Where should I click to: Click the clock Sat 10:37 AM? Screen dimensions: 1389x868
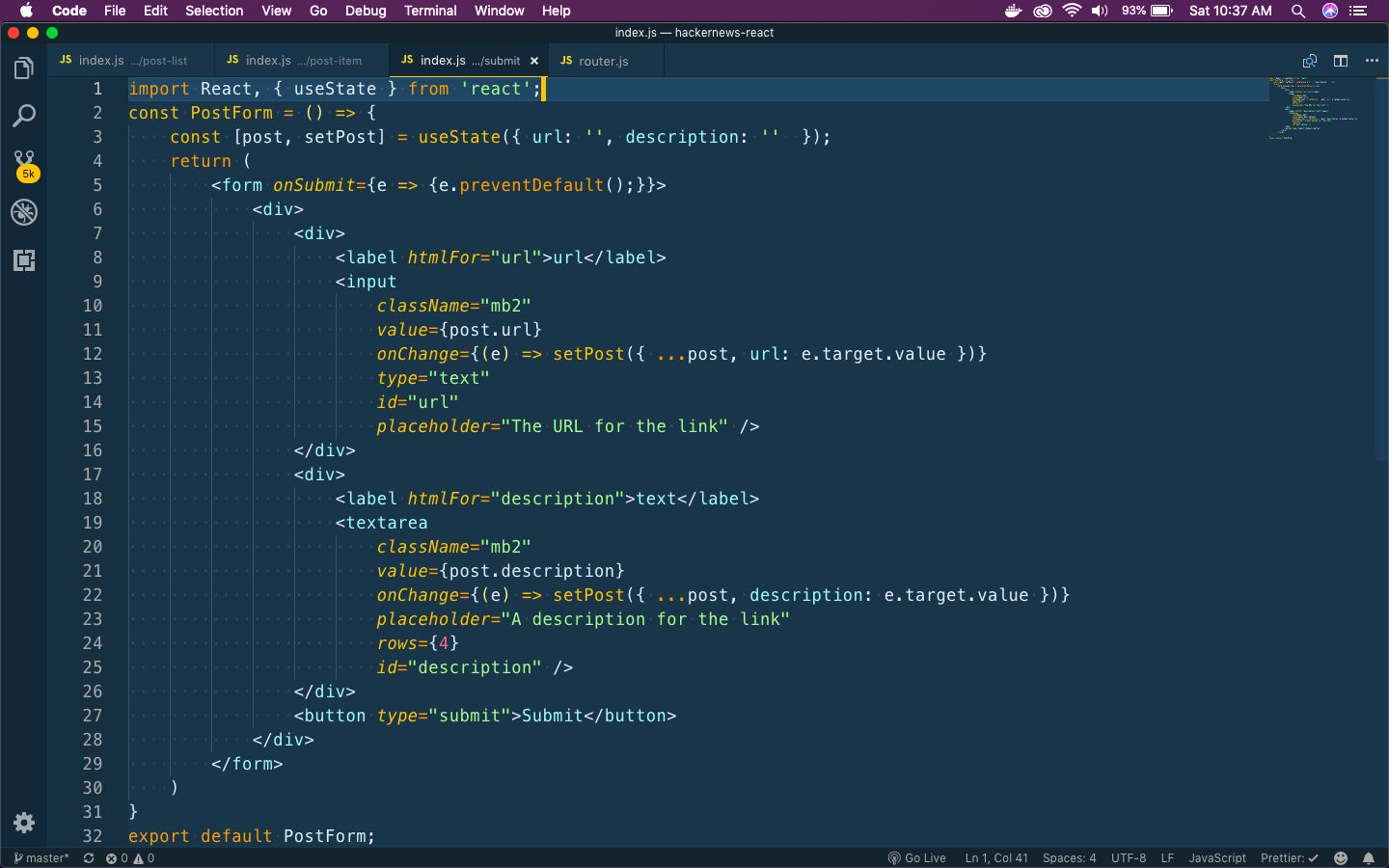coord(1231,11)
